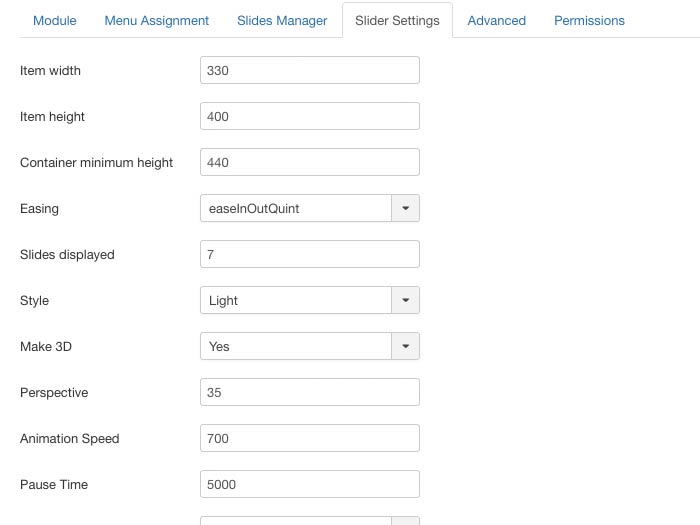
Task: Open the Menu Assignment tab
Action: 157,20
